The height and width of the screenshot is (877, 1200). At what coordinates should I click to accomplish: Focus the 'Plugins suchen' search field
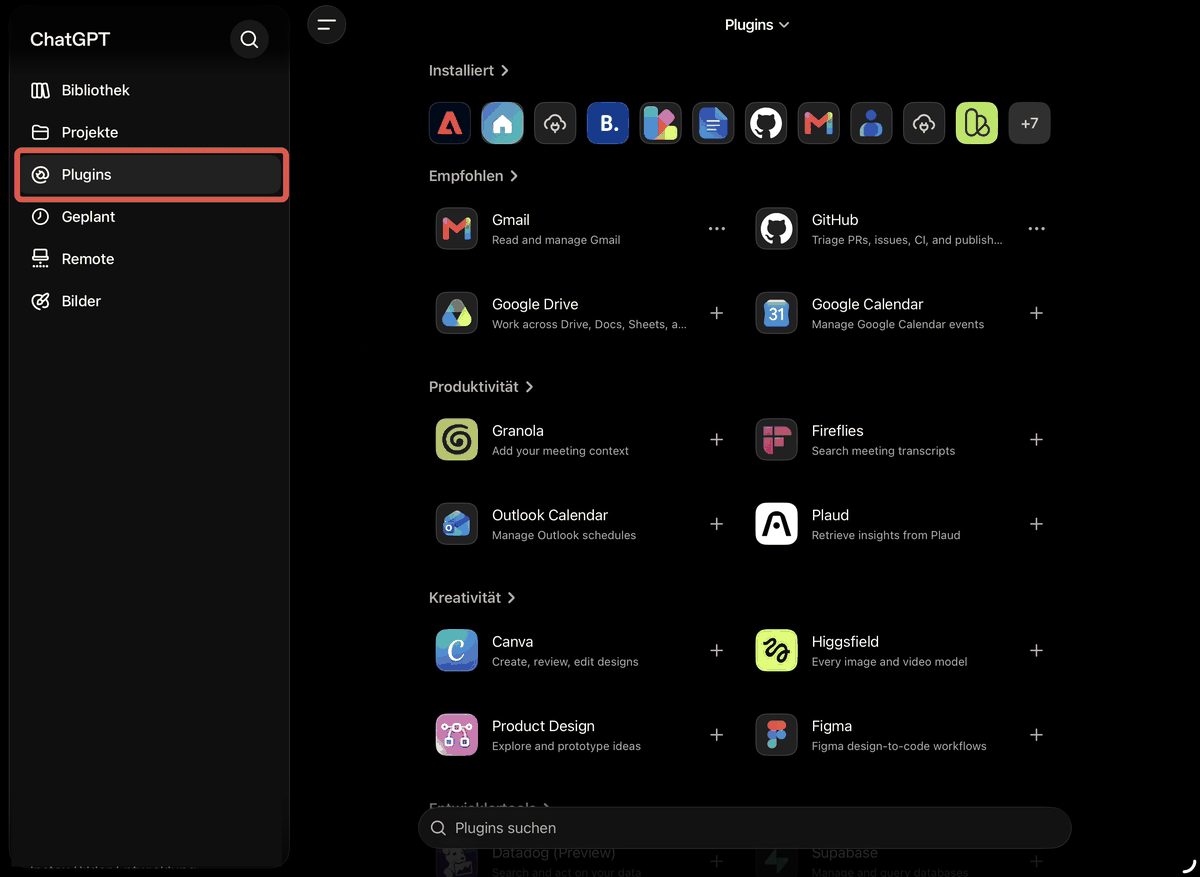coord(744,828)
